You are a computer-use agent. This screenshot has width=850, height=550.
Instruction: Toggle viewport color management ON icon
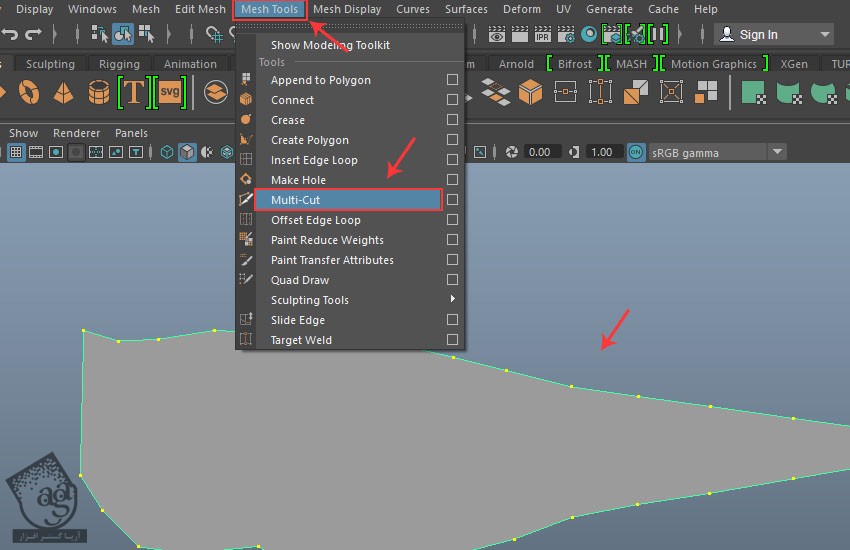coord(636,152)
